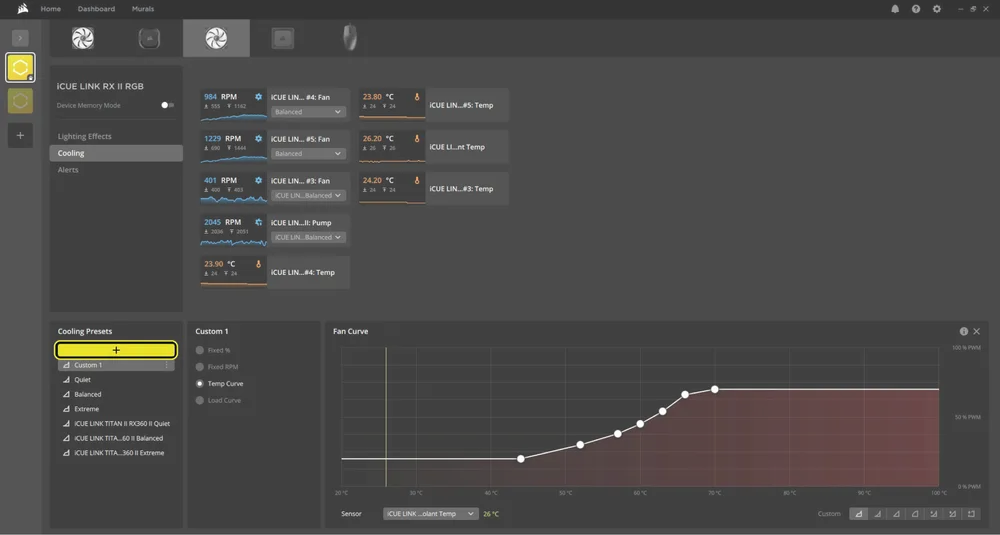Select the bright yellow hexagon profile

[20, 68]
